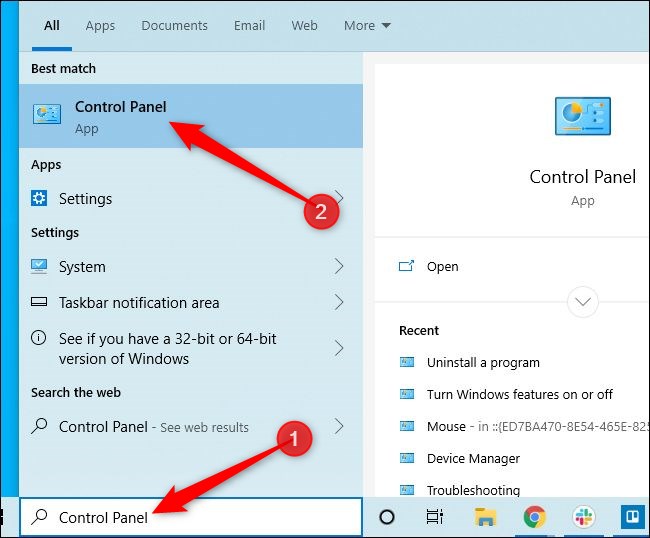650x538 pixels.
Task: Switch to the Email tab
Action: point(249,26)
